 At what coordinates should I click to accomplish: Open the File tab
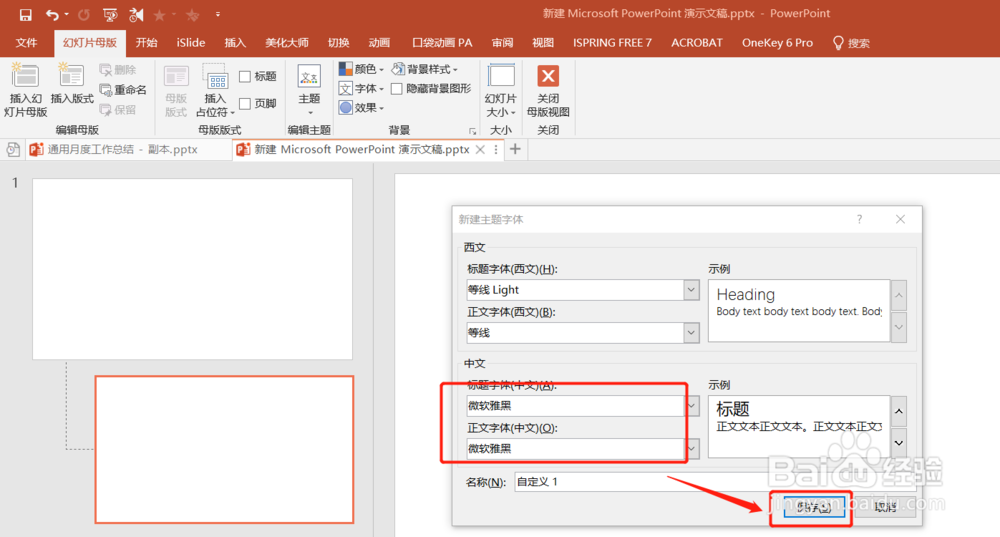[x=26, y=43]
